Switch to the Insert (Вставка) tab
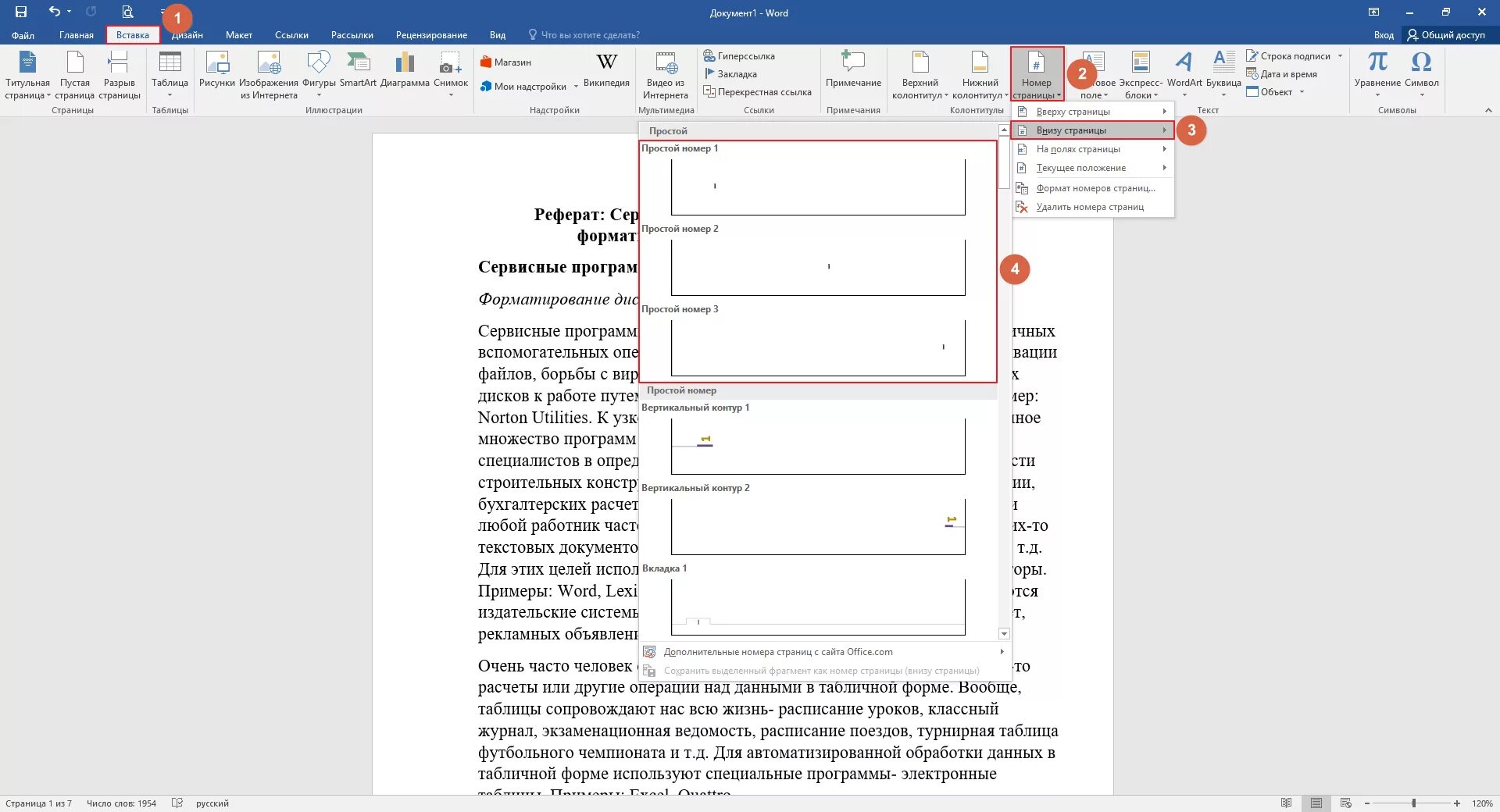Viewport: 1500px width, 812px height. (133, 35)
